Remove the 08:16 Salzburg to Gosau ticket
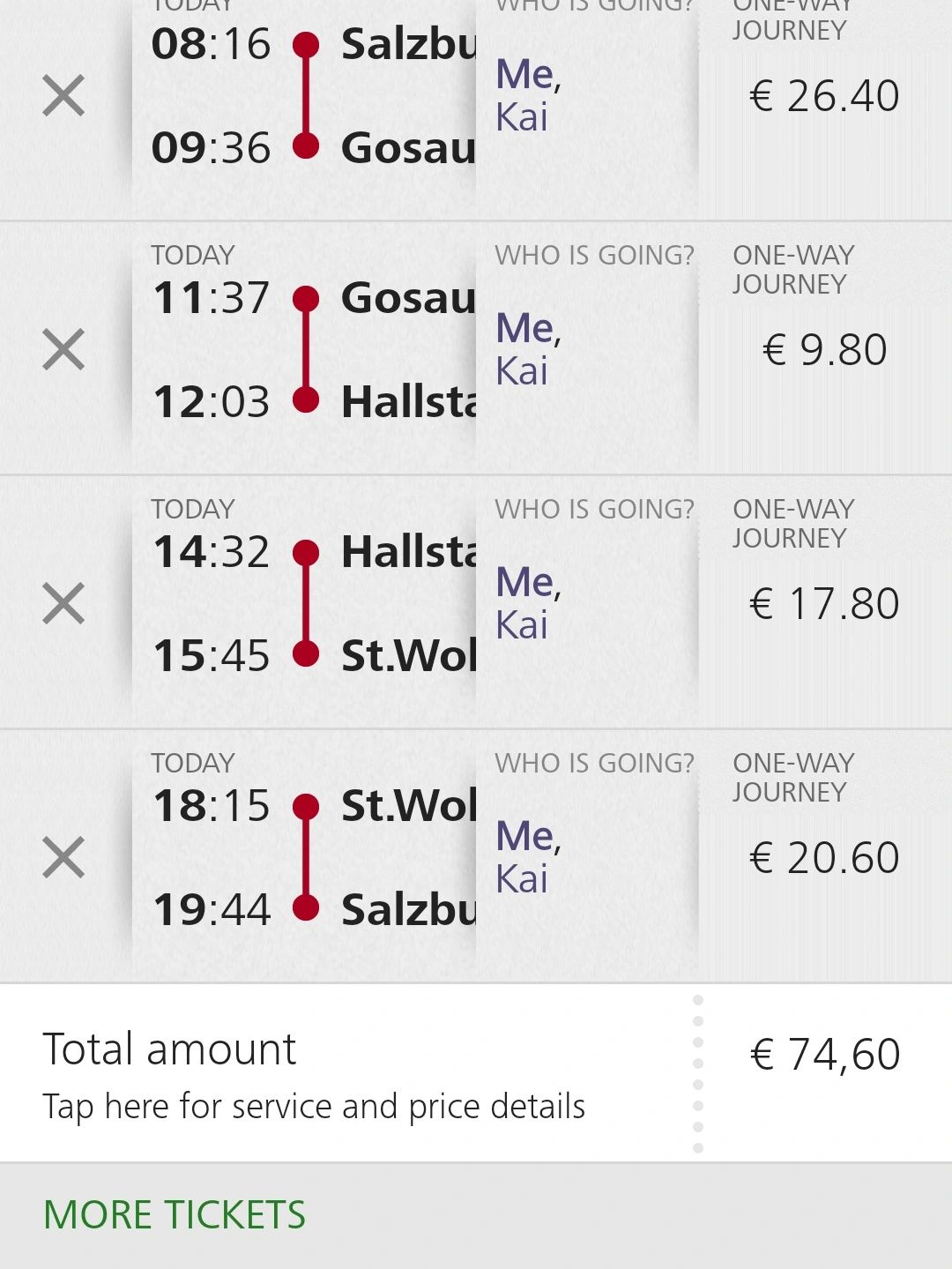The height and width of the screenshot is (1269, 952). click(x=63, y=95)
